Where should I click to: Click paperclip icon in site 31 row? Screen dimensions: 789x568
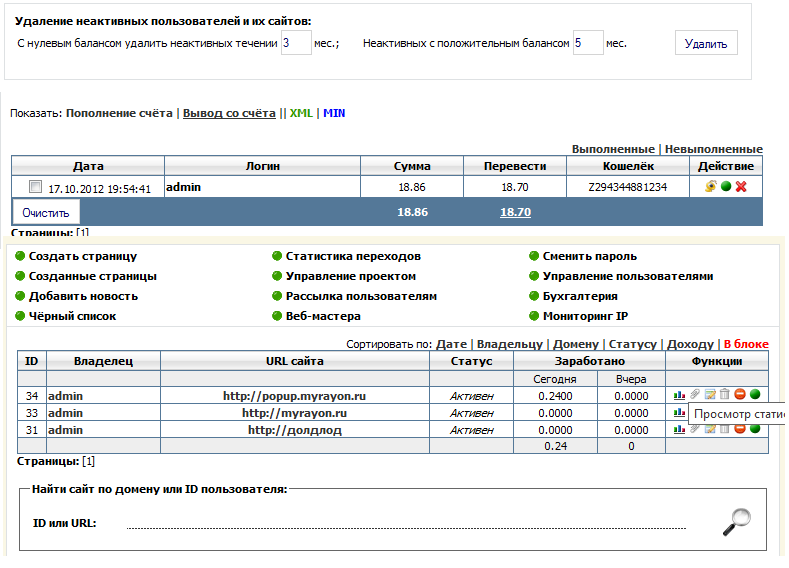pyautogui.click(x=695, y=429)
